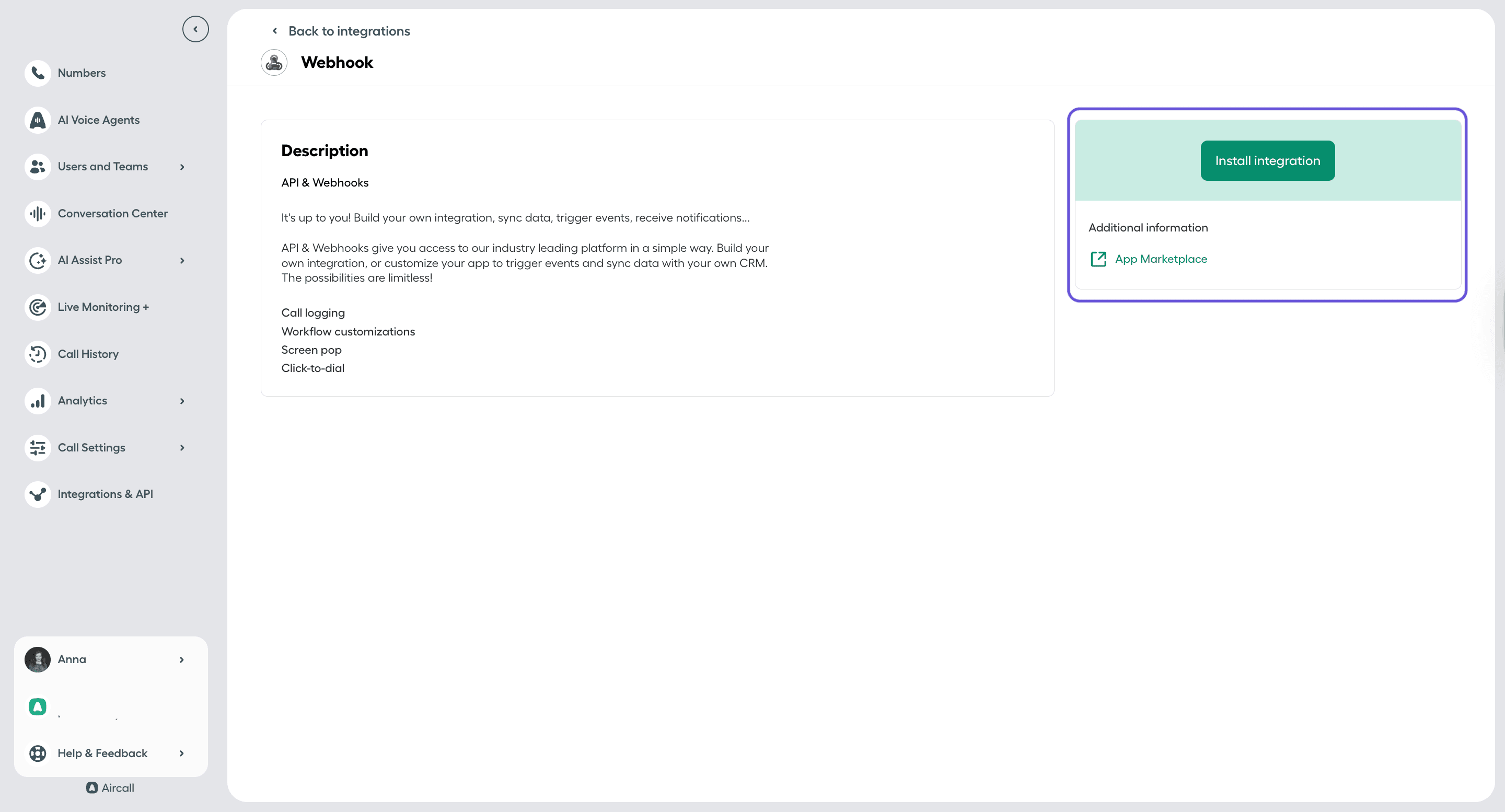1505x812 pixels.
Task: Open the App Marketplace link
Action: (x=1160, y=259)
